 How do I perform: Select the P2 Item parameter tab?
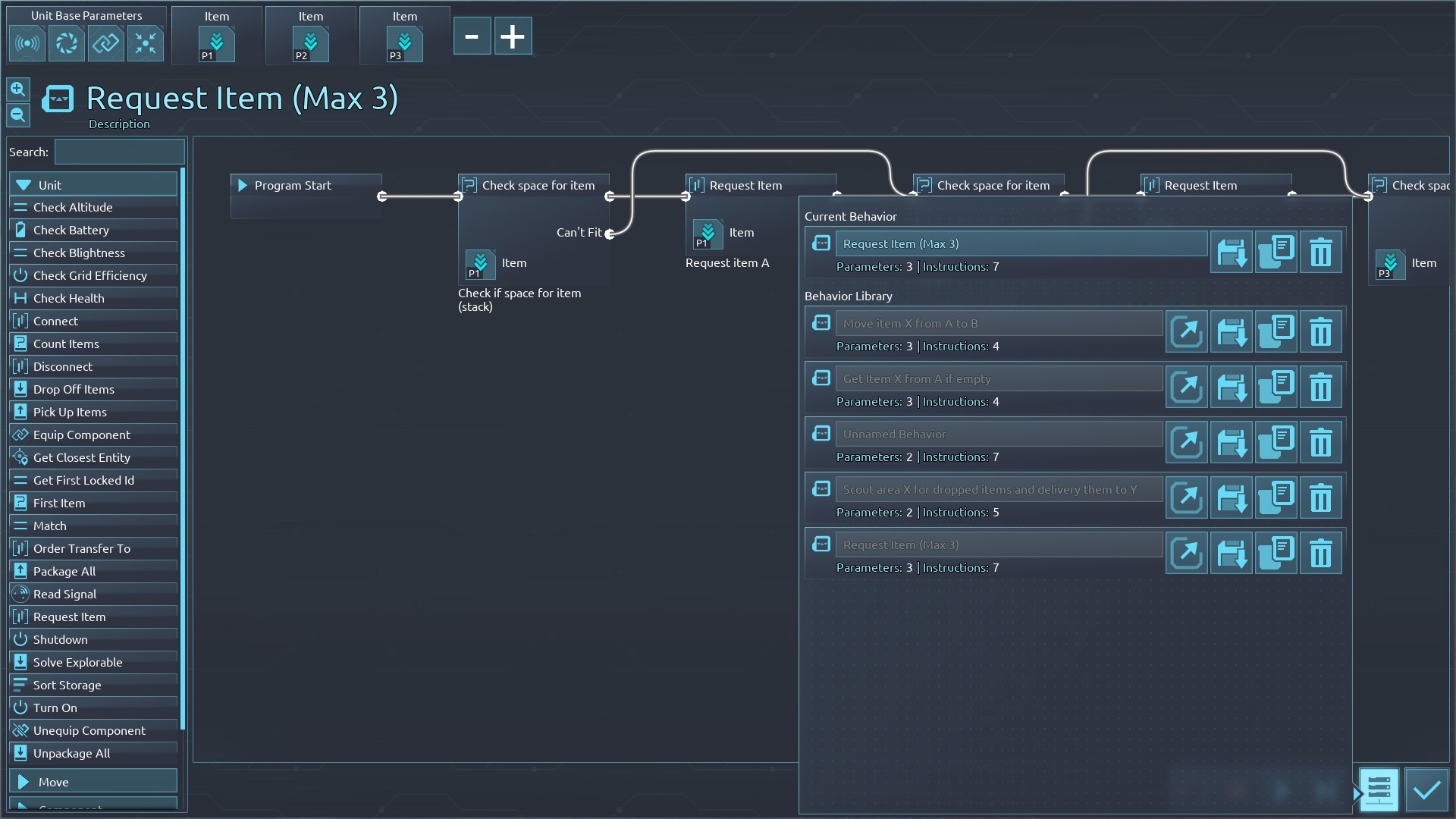310,44
